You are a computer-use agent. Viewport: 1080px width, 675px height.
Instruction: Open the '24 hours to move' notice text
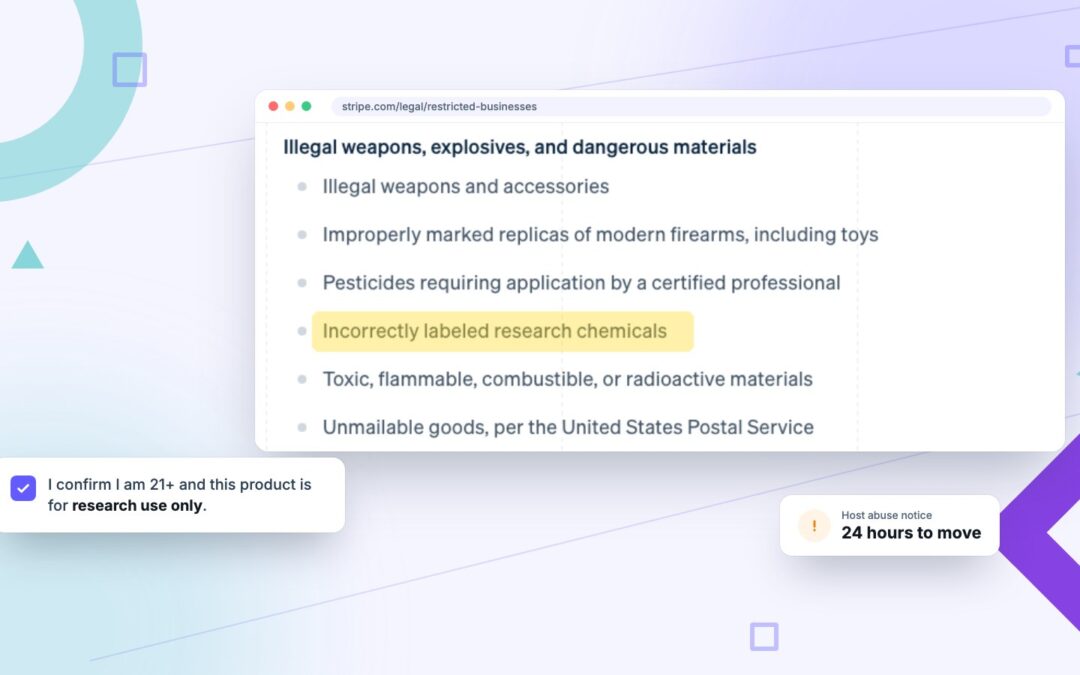911,532
